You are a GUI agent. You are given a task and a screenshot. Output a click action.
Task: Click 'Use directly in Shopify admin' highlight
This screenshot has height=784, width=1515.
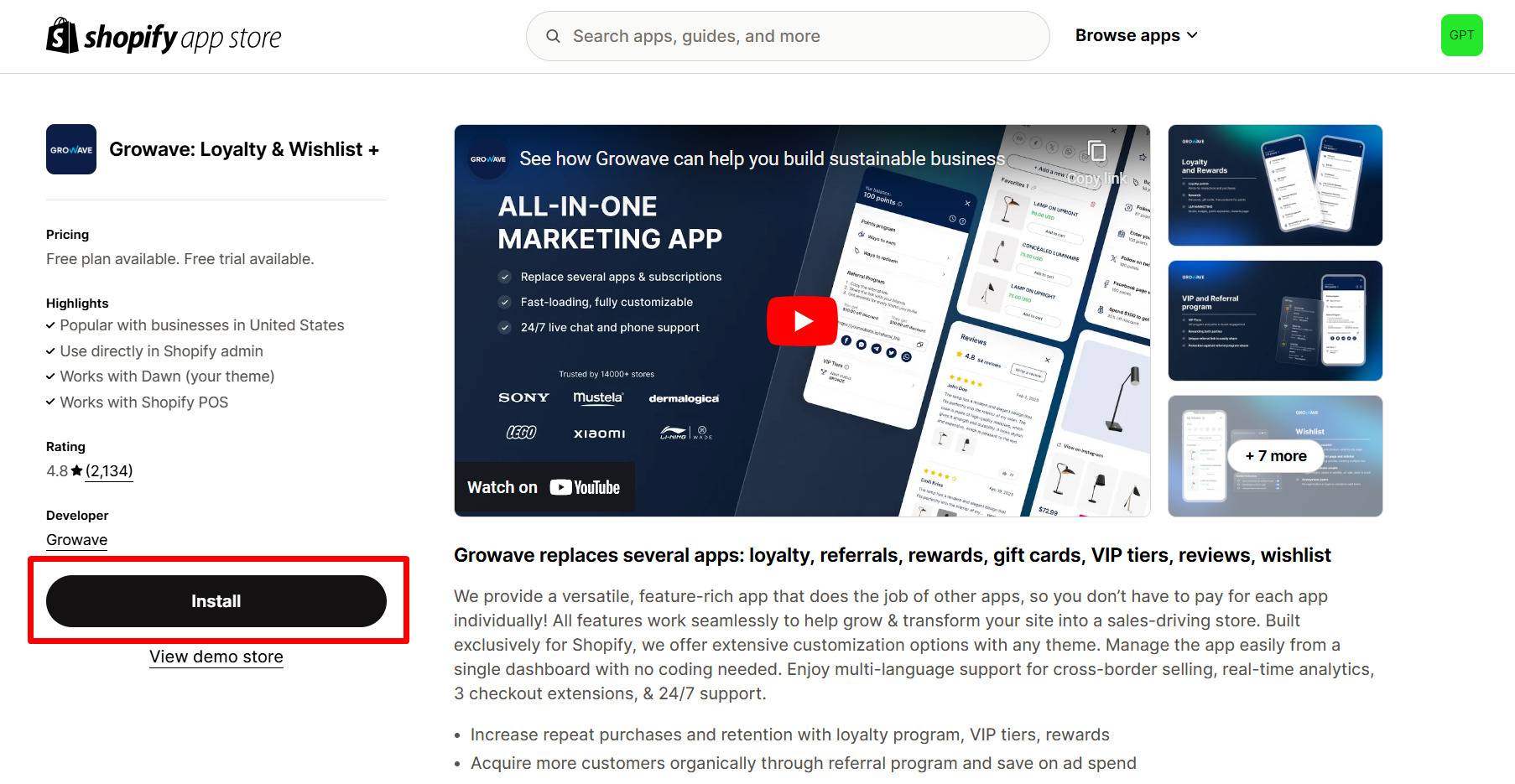tap(162, 351)
